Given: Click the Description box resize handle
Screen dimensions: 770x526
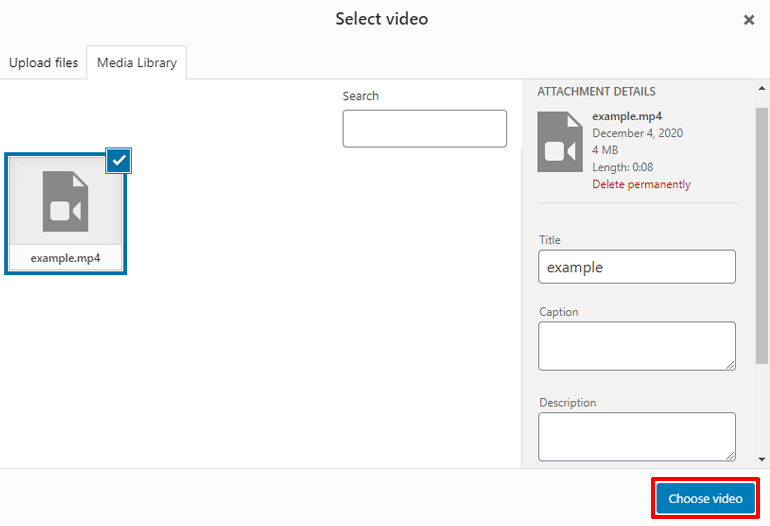Looking at the screenshot, I should tap(731, 456).
